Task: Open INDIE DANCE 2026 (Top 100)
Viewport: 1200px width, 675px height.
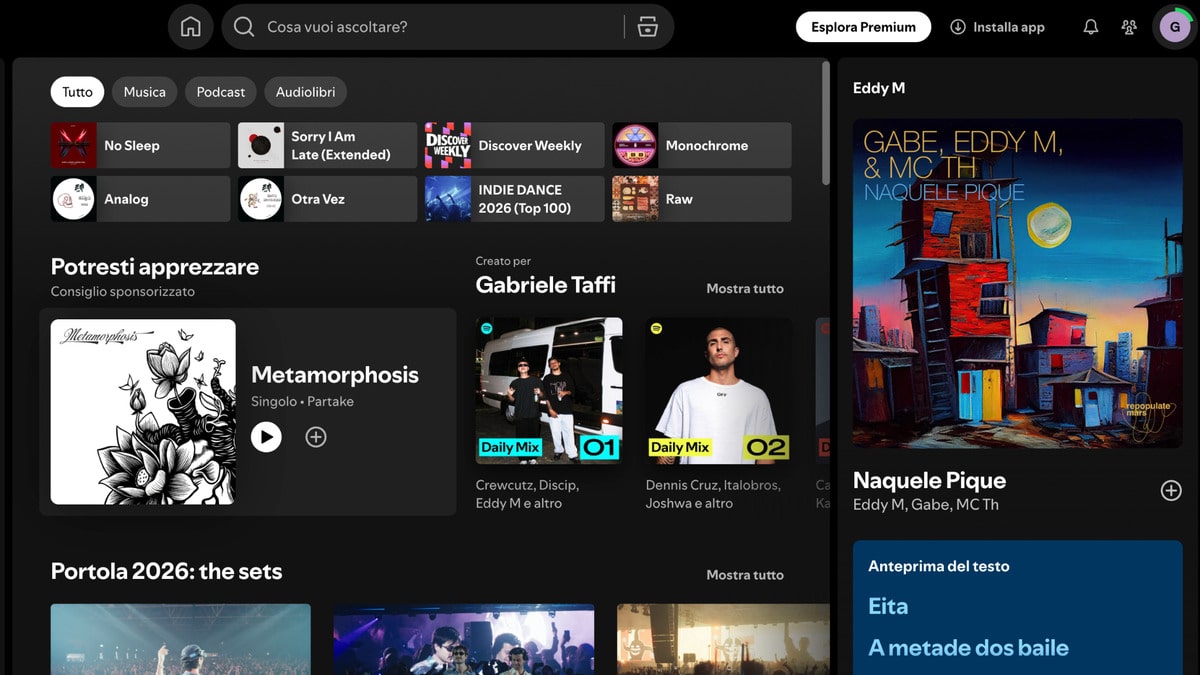Action: pos(515,199)
